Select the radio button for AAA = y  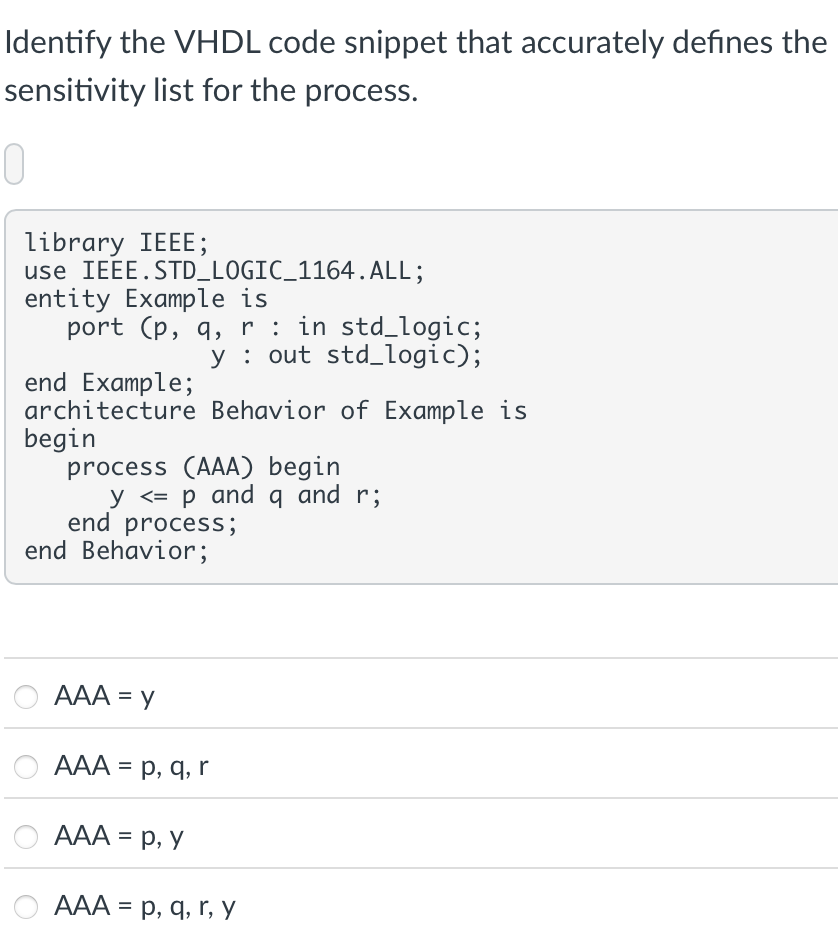[x=26, y=697]
